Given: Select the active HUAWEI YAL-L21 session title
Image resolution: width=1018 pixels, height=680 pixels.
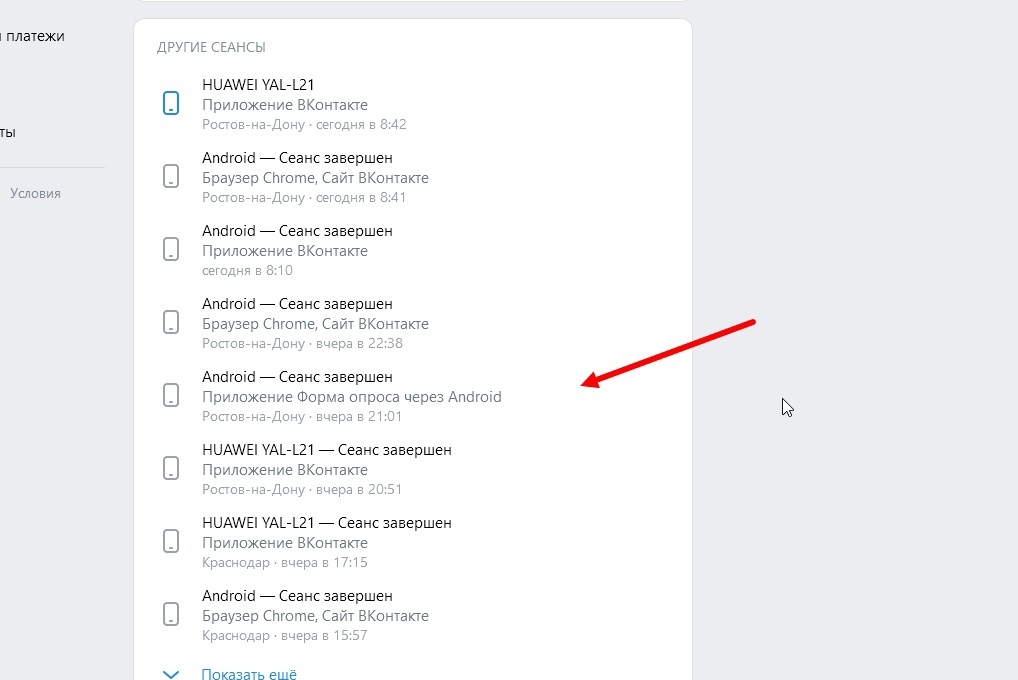Looking at the screenshot, I should (258, 84).
